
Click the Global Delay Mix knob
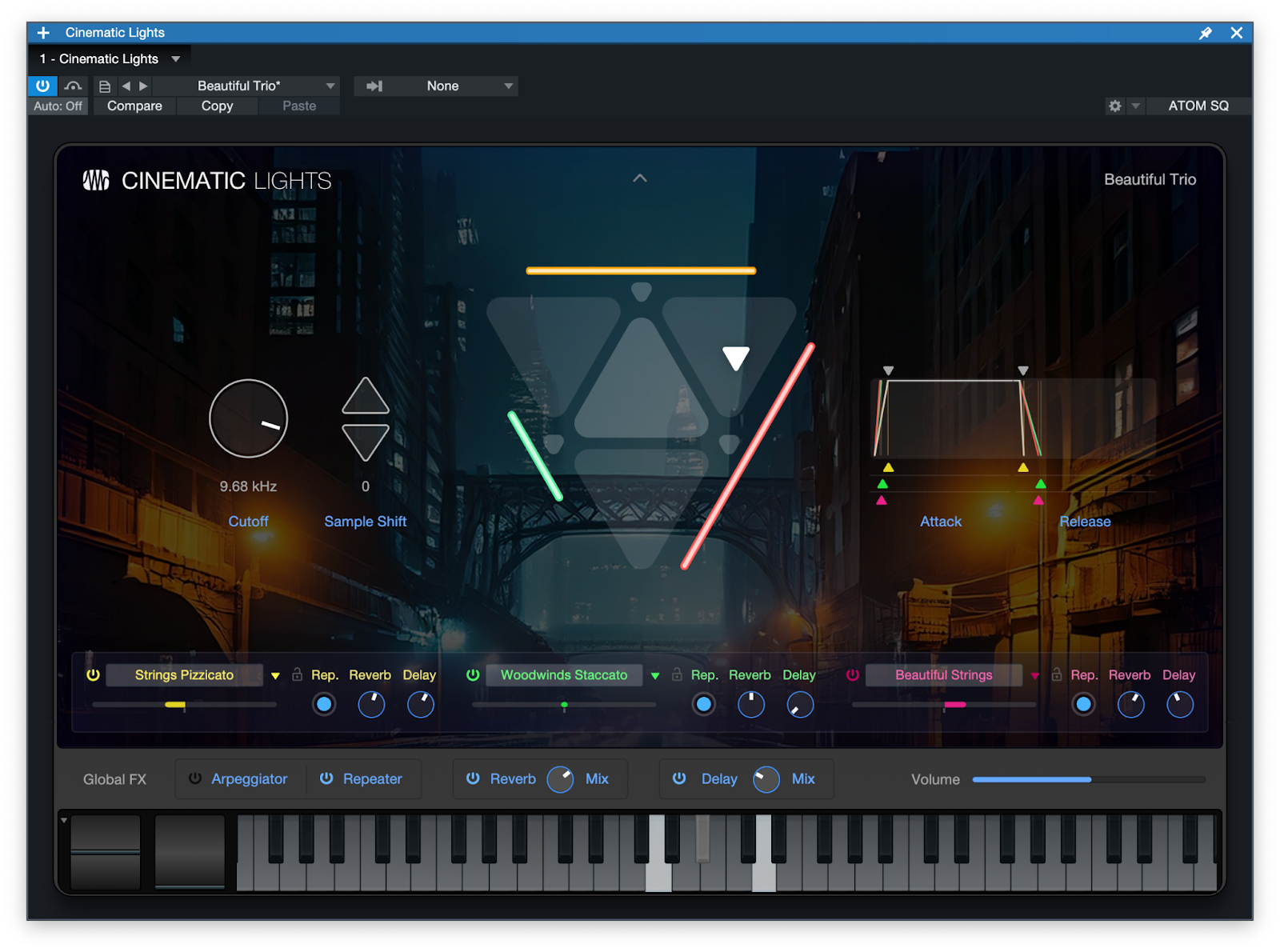point(766,779)
